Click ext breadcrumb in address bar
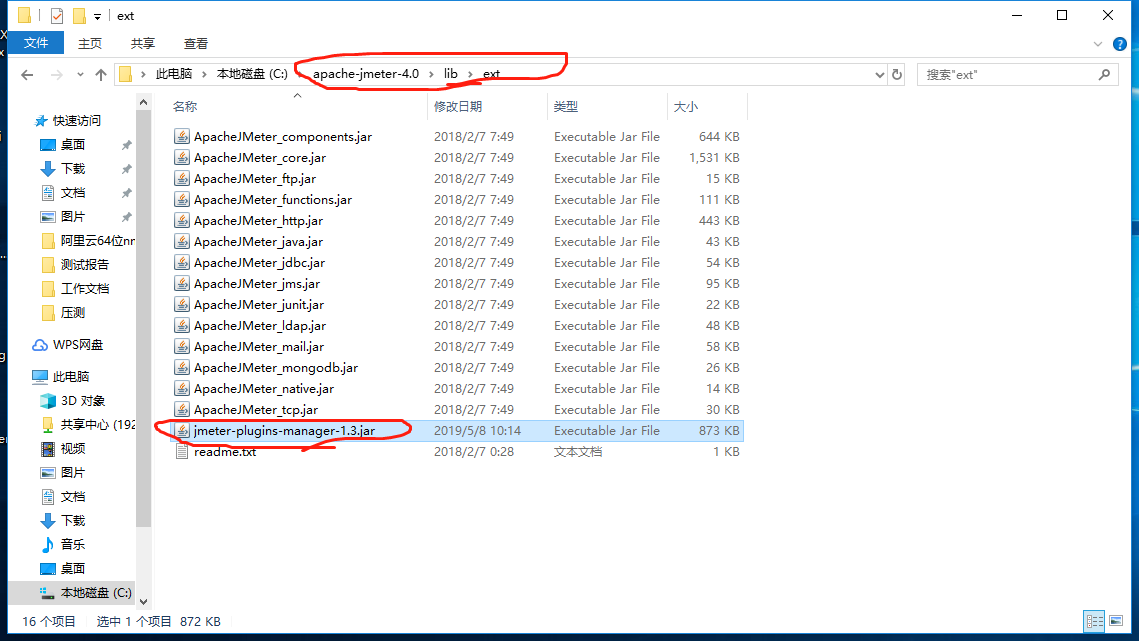Viewport: 1139px width, 641px height. (491, 73)
